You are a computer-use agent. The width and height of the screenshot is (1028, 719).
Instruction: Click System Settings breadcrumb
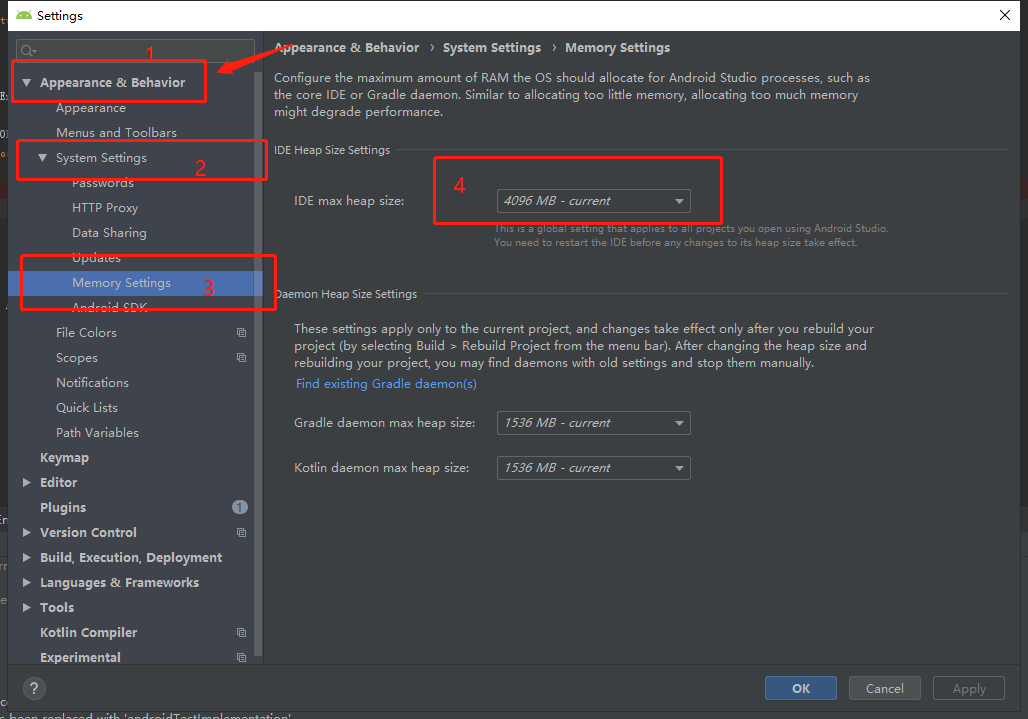pyautogui.click(x=492, y=48)
